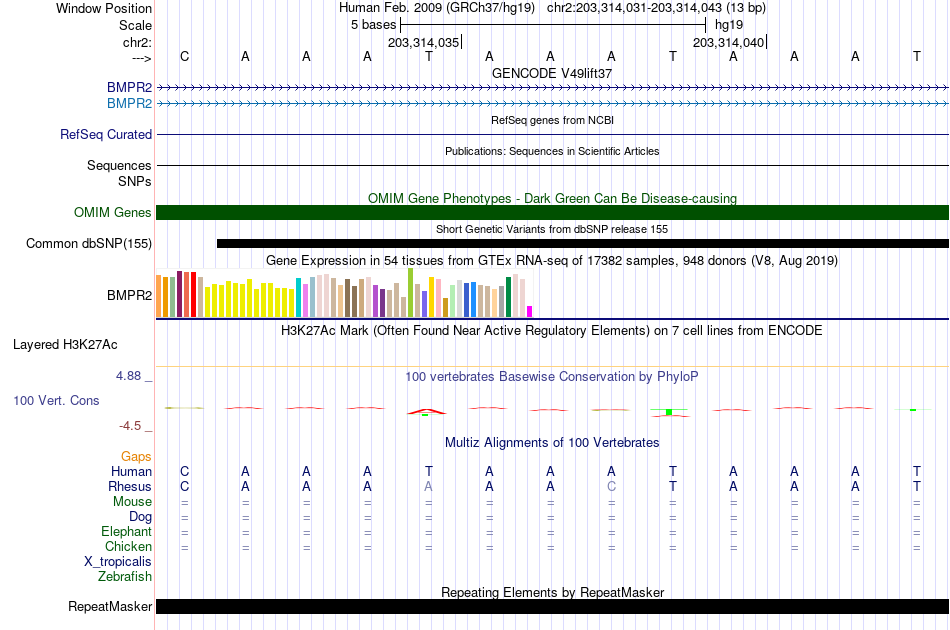The width and height of the screenshot is (950, 630).
Task: Click the black RepeatMasker element bar
Action: pyautogui.click(x=552, y=606)
